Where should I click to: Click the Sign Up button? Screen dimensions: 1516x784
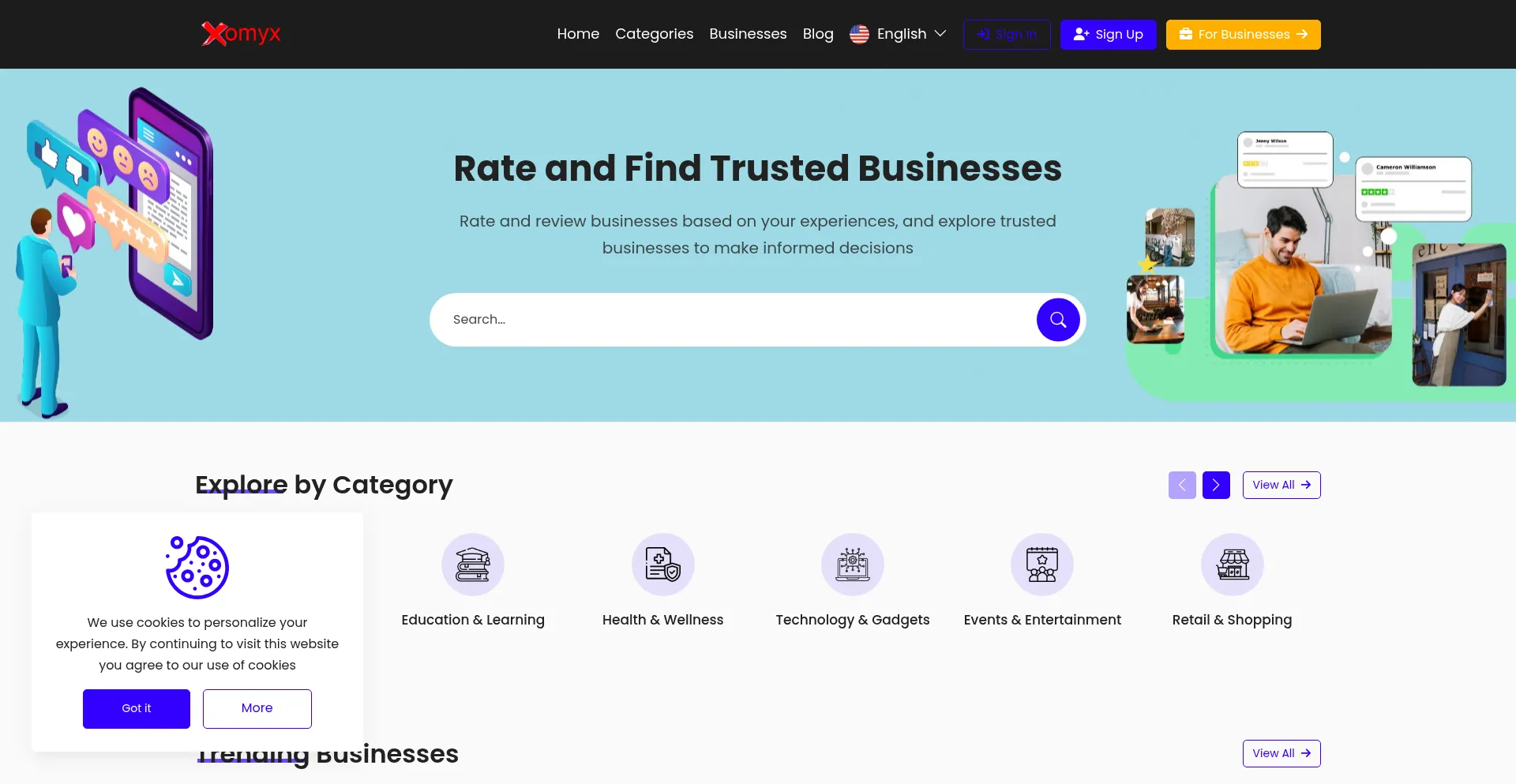coord(1108,34)
